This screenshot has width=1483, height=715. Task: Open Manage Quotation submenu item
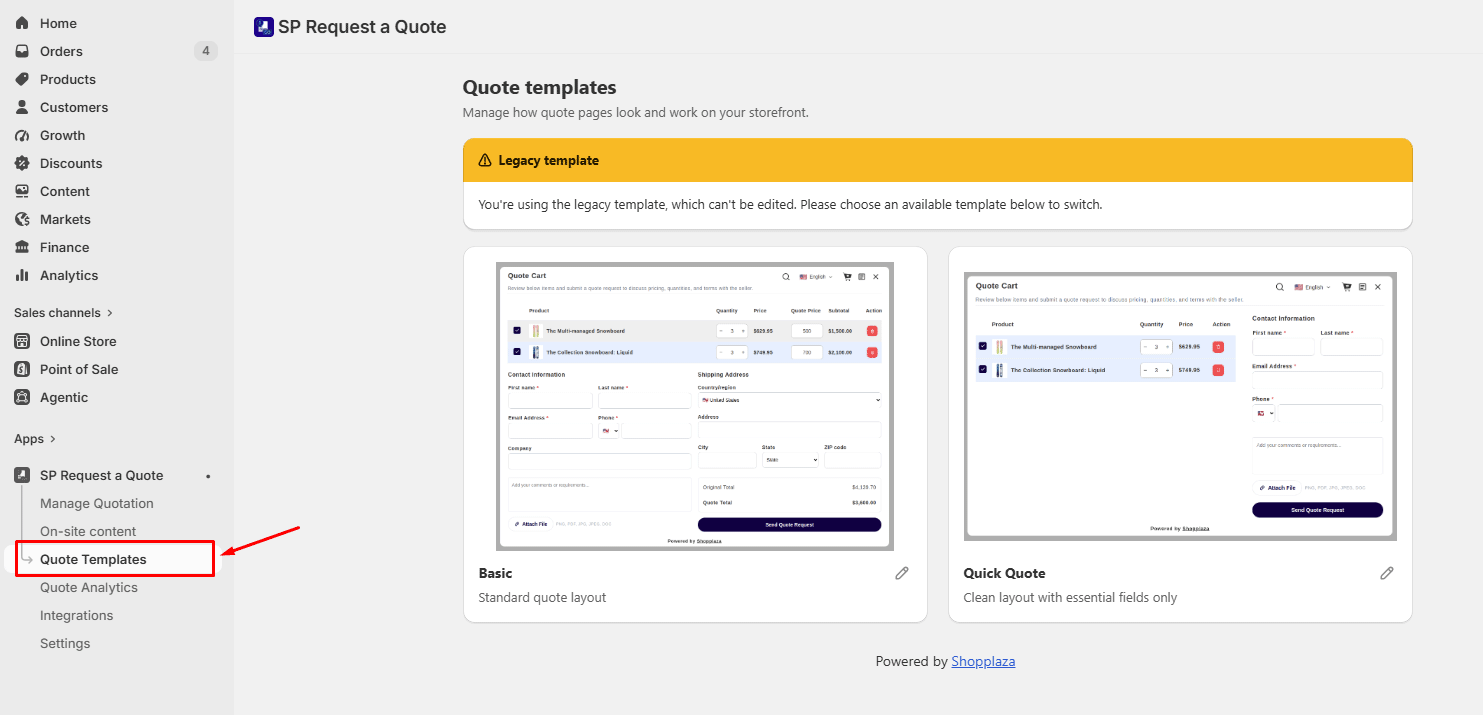click(97, 503)
